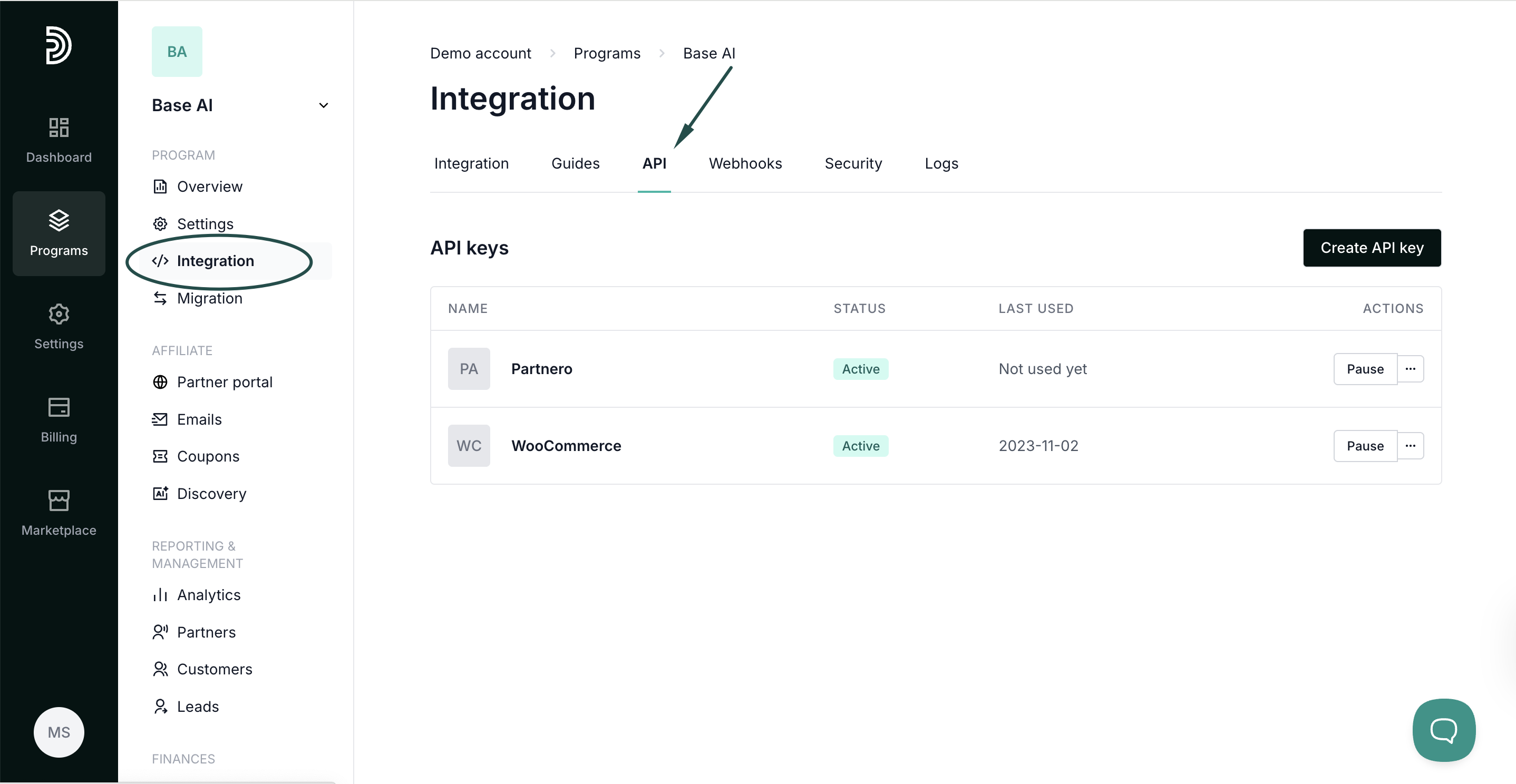
Task: Click the Coupons ticket icon item
Action: click(x=208, y=456)
